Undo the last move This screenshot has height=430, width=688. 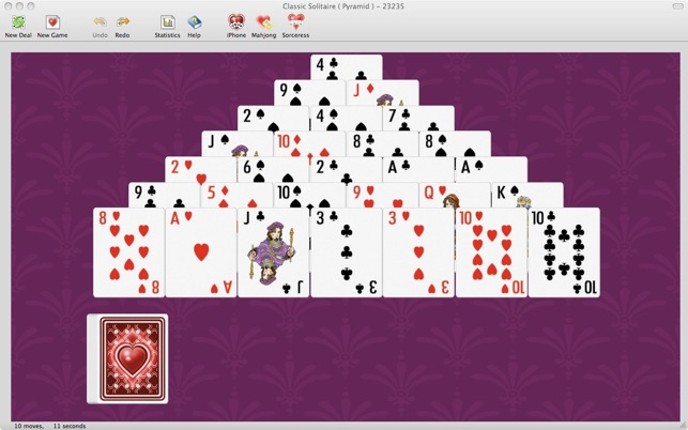click(x=100, y=26)
